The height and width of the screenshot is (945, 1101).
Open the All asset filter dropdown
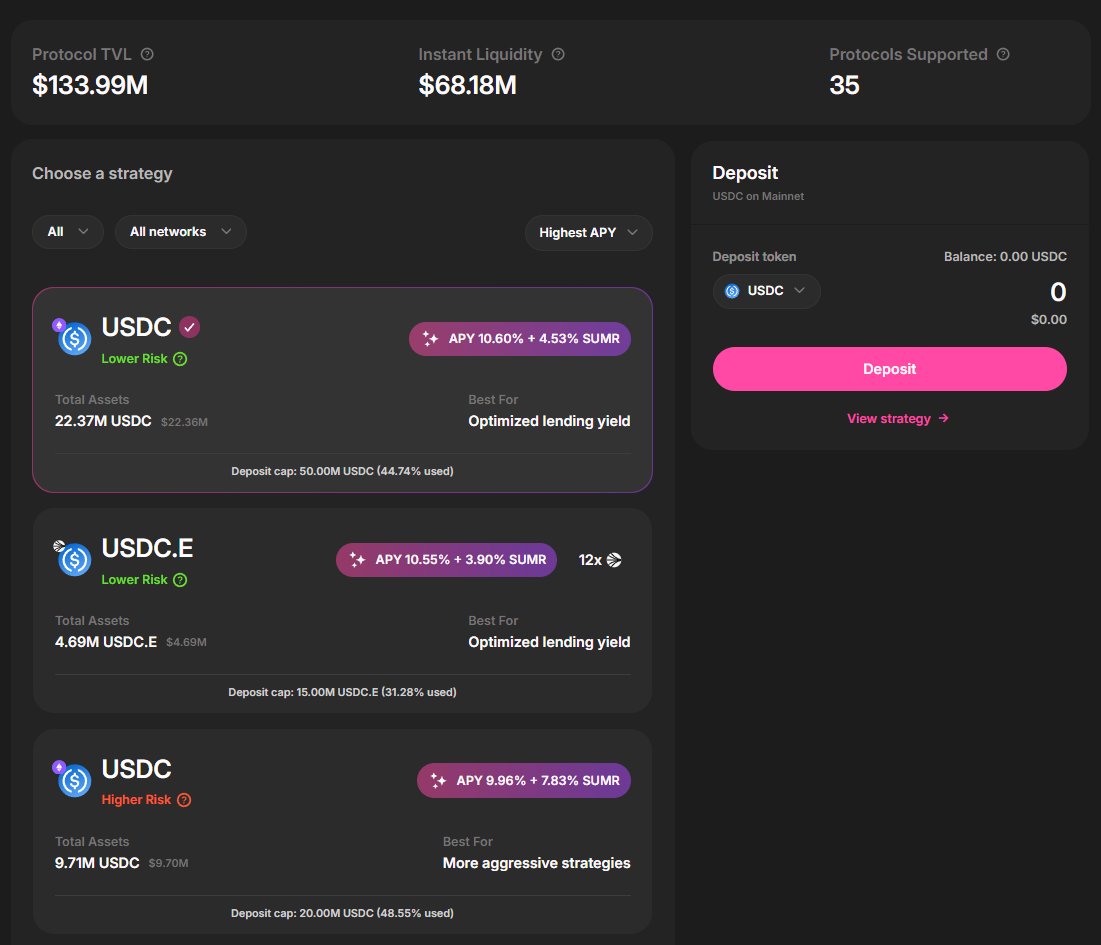click(x=68, y=232)
